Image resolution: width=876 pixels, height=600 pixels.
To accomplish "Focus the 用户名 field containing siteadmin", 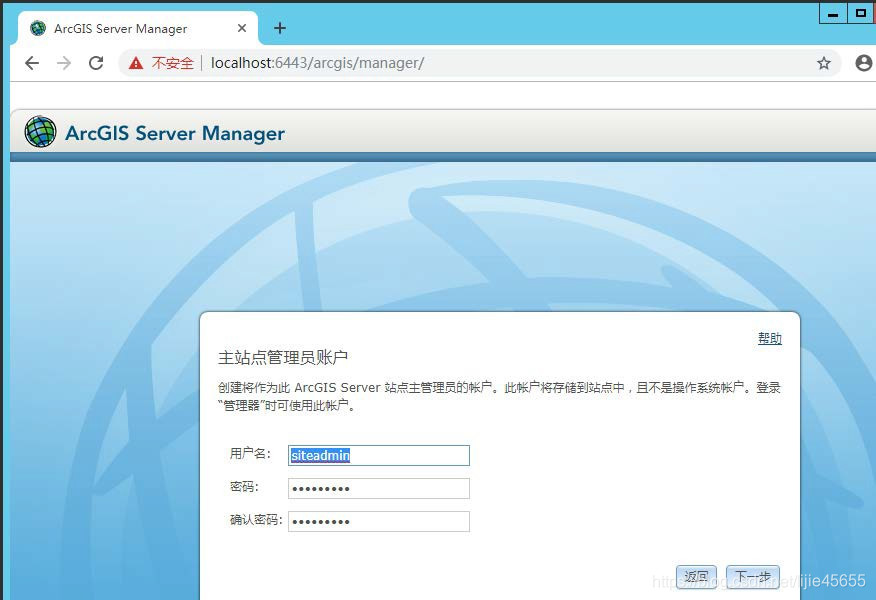I will (379, 455).
